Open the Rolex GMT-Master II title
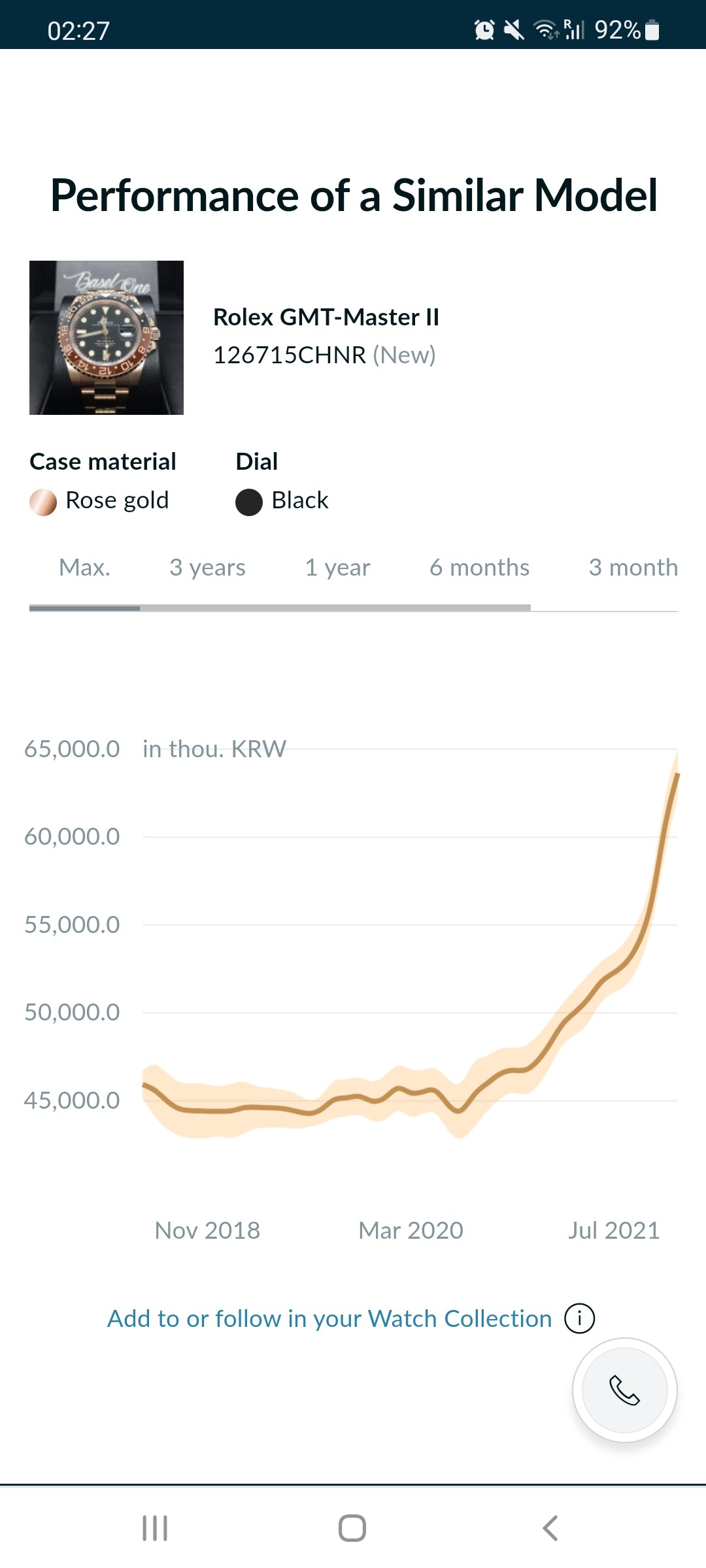 click(326, 317)
